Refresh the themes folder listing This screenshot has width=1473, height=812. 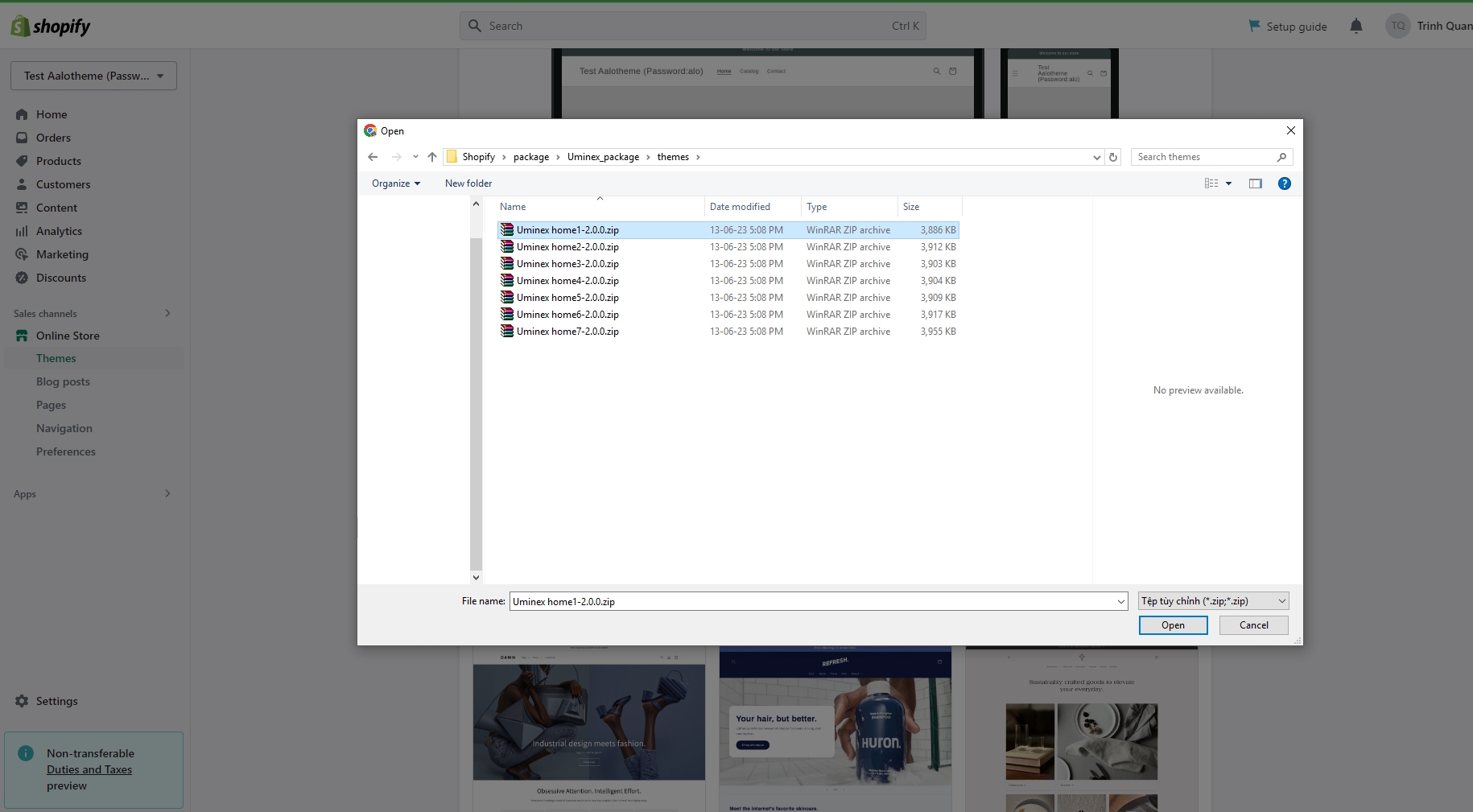(1113, 157)
